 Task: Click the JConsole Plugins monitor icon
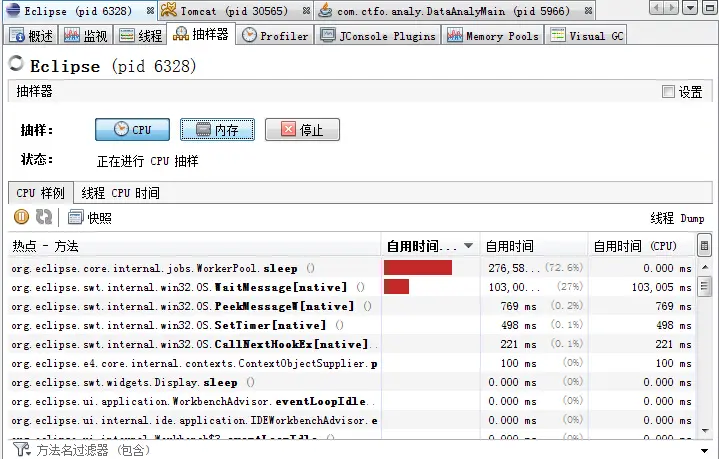(x=327, y=35)
